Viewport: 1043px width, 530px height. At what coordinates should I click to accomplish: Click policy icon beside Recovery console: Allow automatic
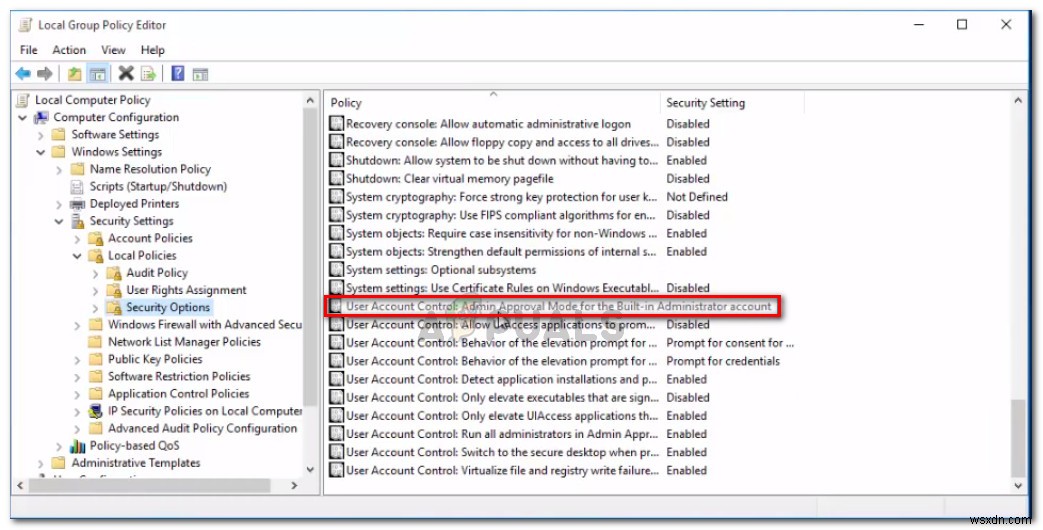coord(337,124)
